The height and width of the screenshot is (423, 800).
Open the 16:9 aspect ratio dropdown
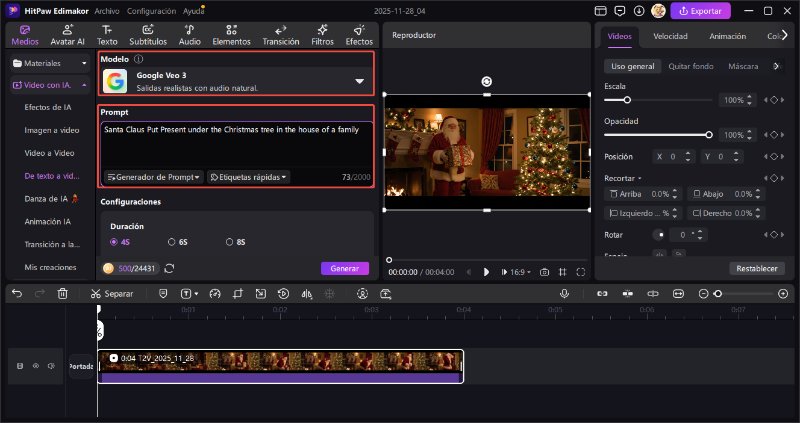click(518, 272)
